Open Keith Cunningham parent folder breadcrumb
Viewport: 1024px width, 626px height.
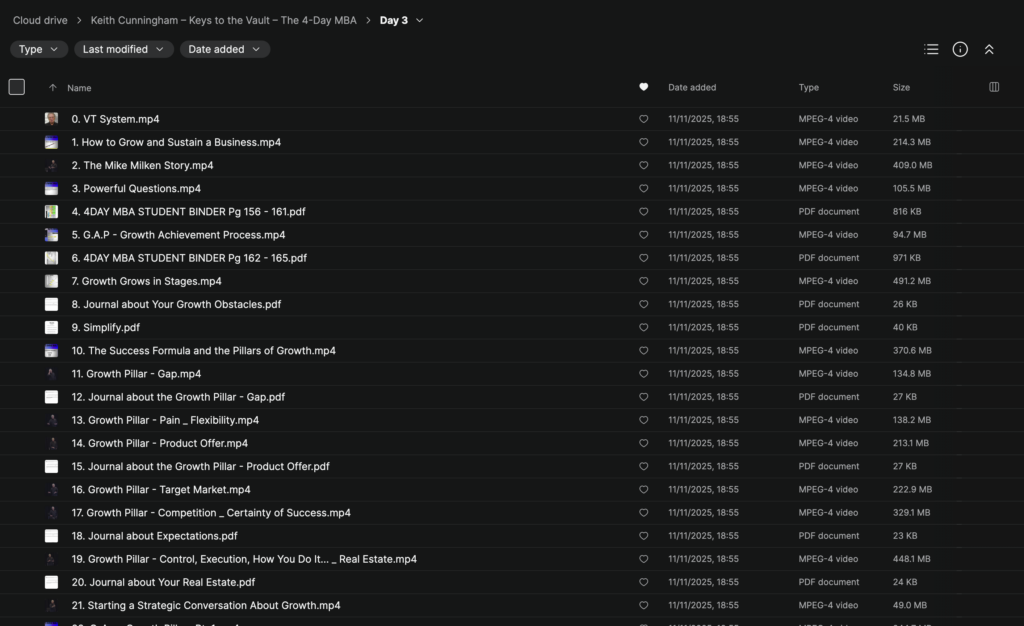[x=223, y=20]
